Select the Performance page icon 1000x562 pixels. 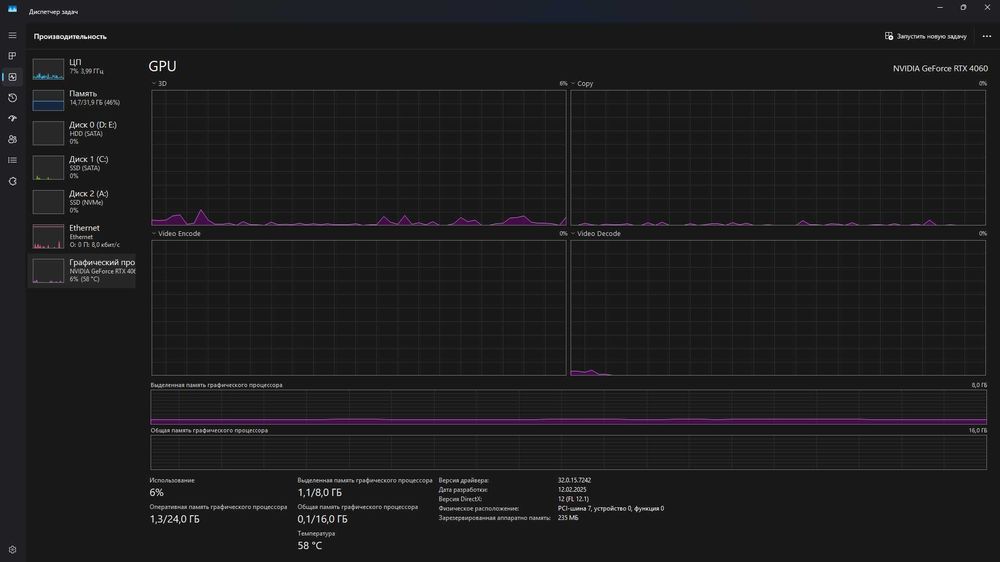click(12, 77)
